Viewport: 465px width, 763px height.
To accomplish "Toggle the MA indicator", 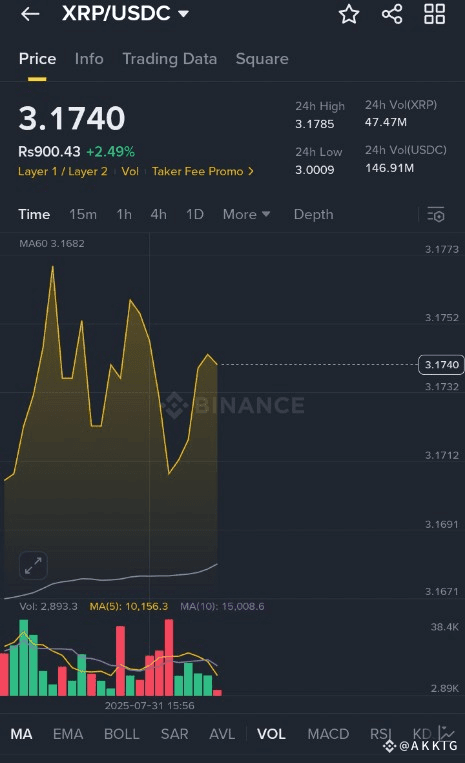I will [21, 734].
